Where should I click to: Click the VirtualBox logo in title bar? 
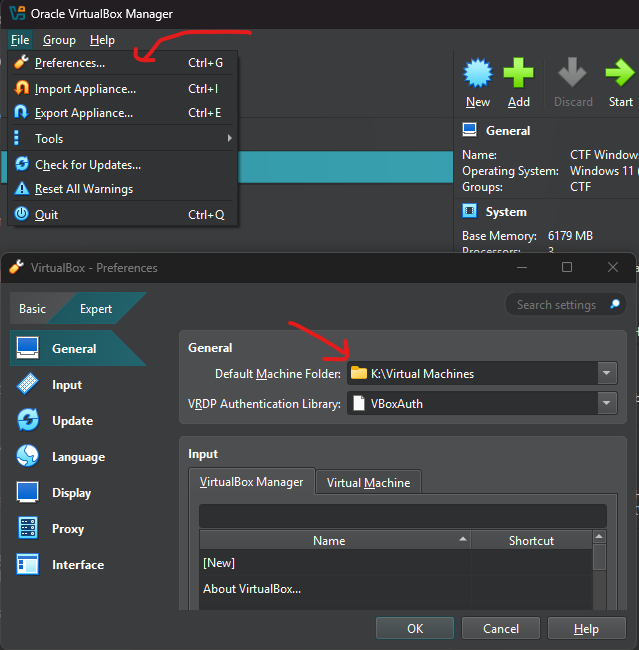[x=17, y=13]
